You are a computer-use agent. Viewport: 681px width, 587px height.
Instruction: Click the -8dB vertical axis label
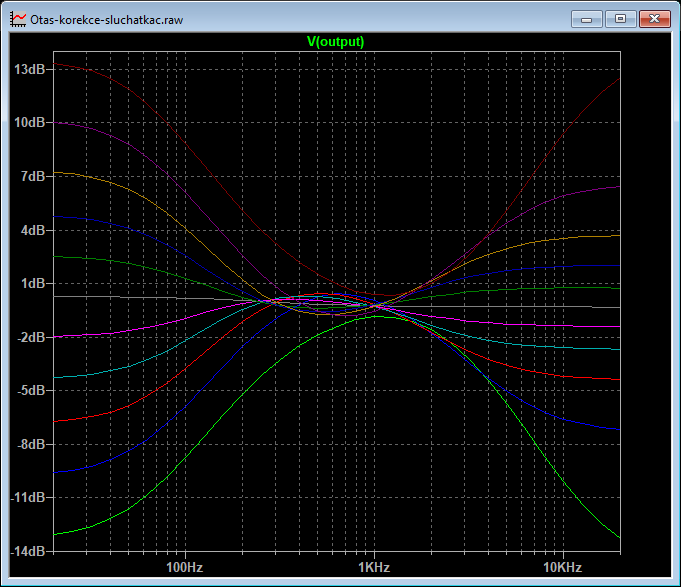click(31, 444)
